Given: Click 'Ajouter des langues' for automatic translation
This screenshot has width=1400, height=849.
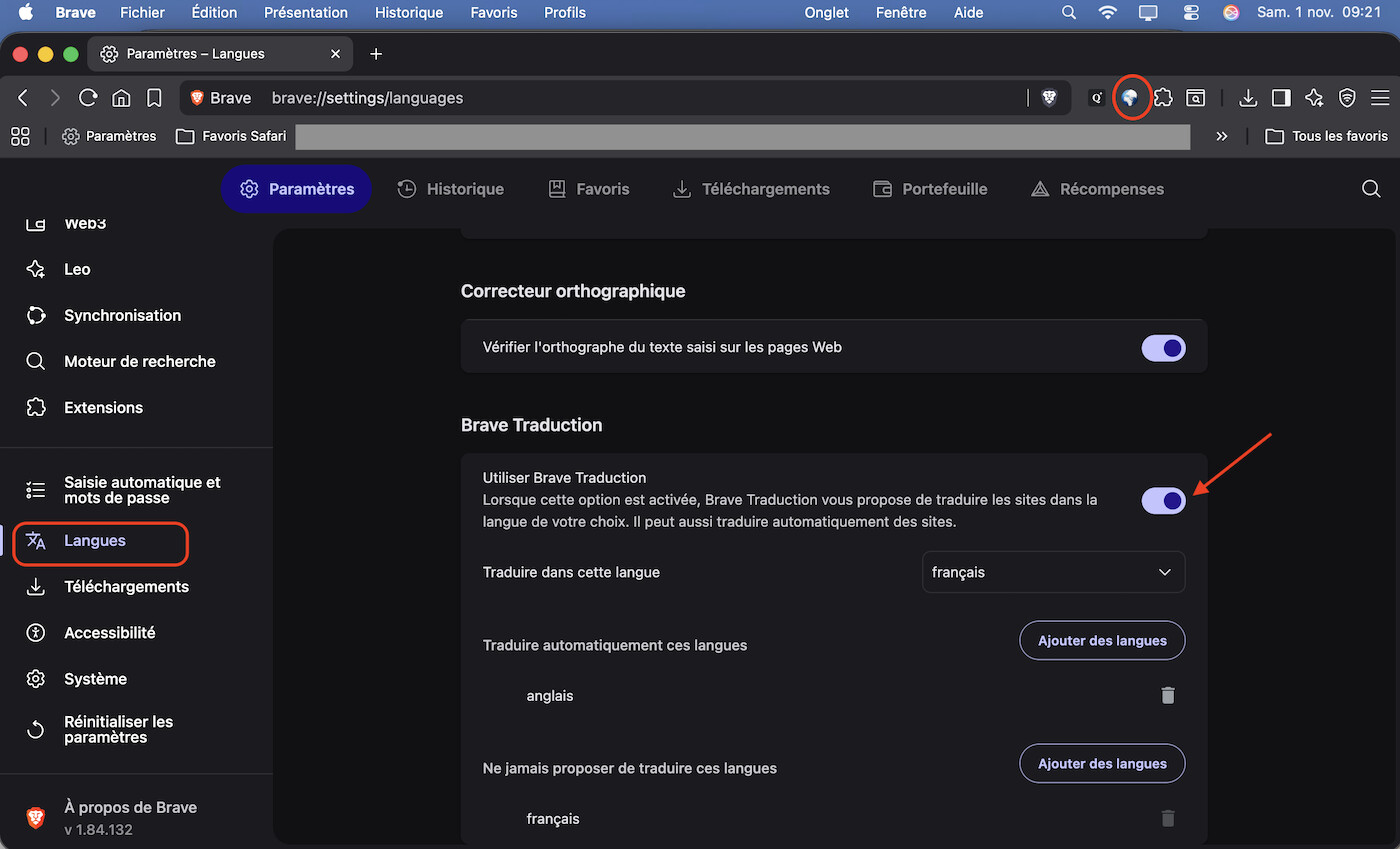Looking at the screenshot, I should (1102, 641).
